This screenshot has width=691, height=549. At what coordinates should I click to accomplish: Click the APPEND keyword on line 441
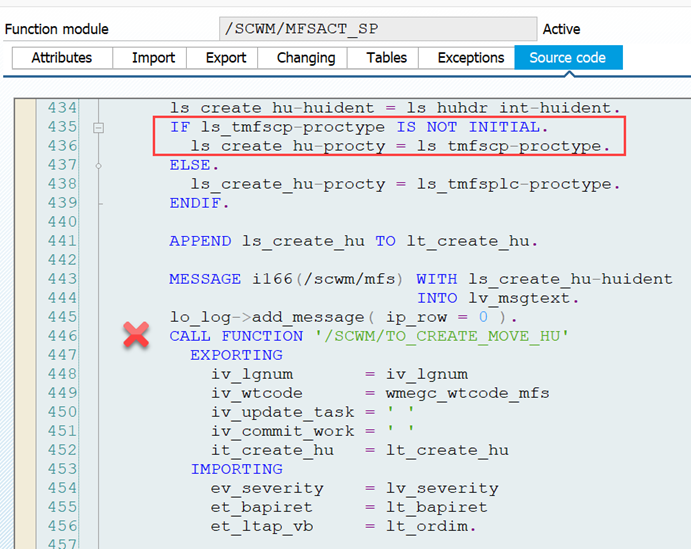(x=200, y=241)
